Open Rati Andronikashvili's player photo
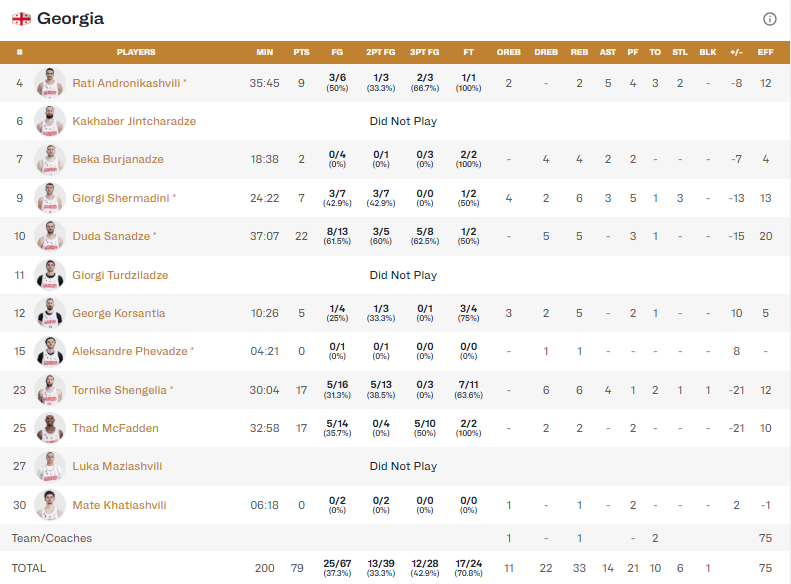Screen dimensions: 791x584 click(49, 83)
